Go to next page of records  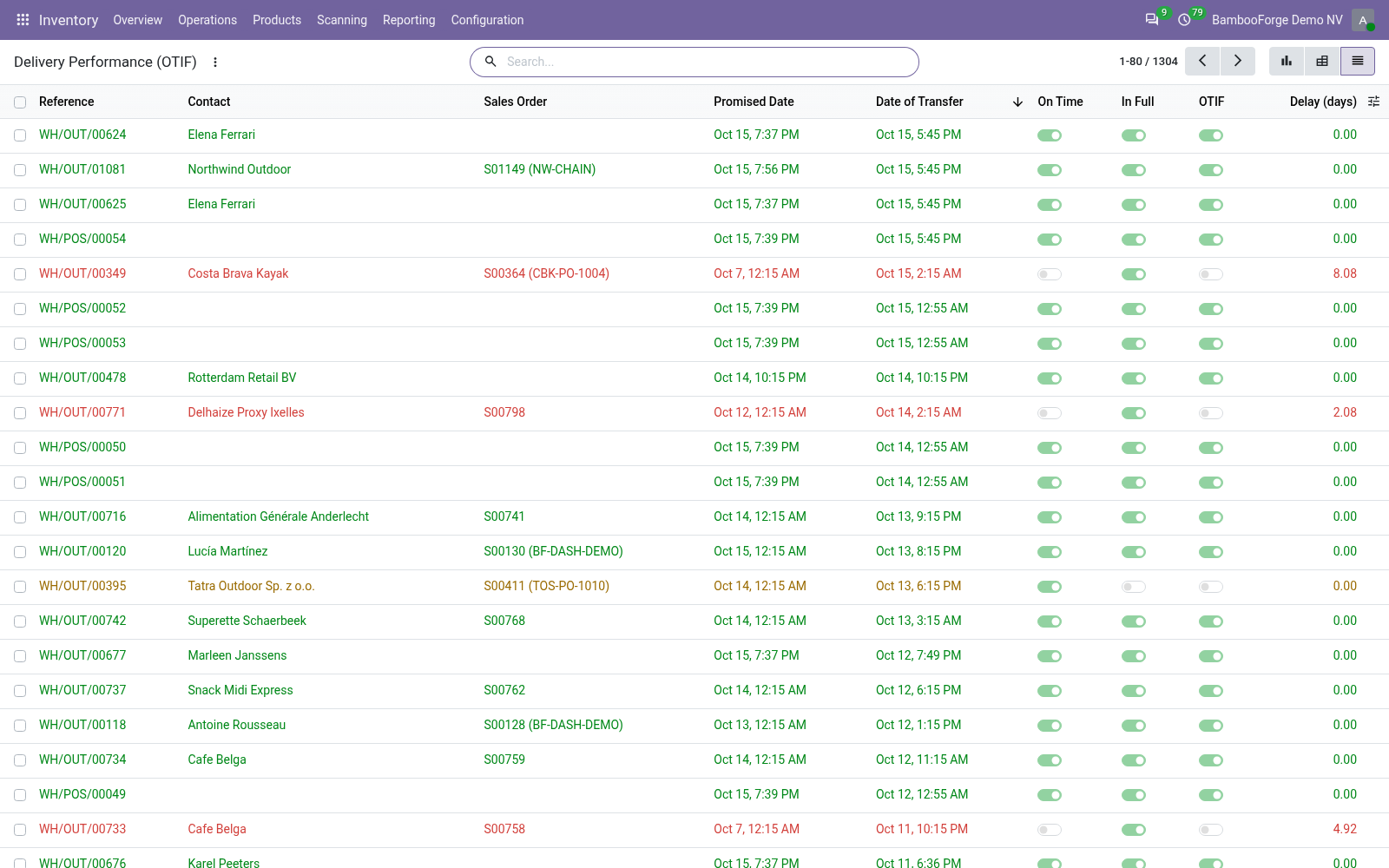click(1238, 61)
